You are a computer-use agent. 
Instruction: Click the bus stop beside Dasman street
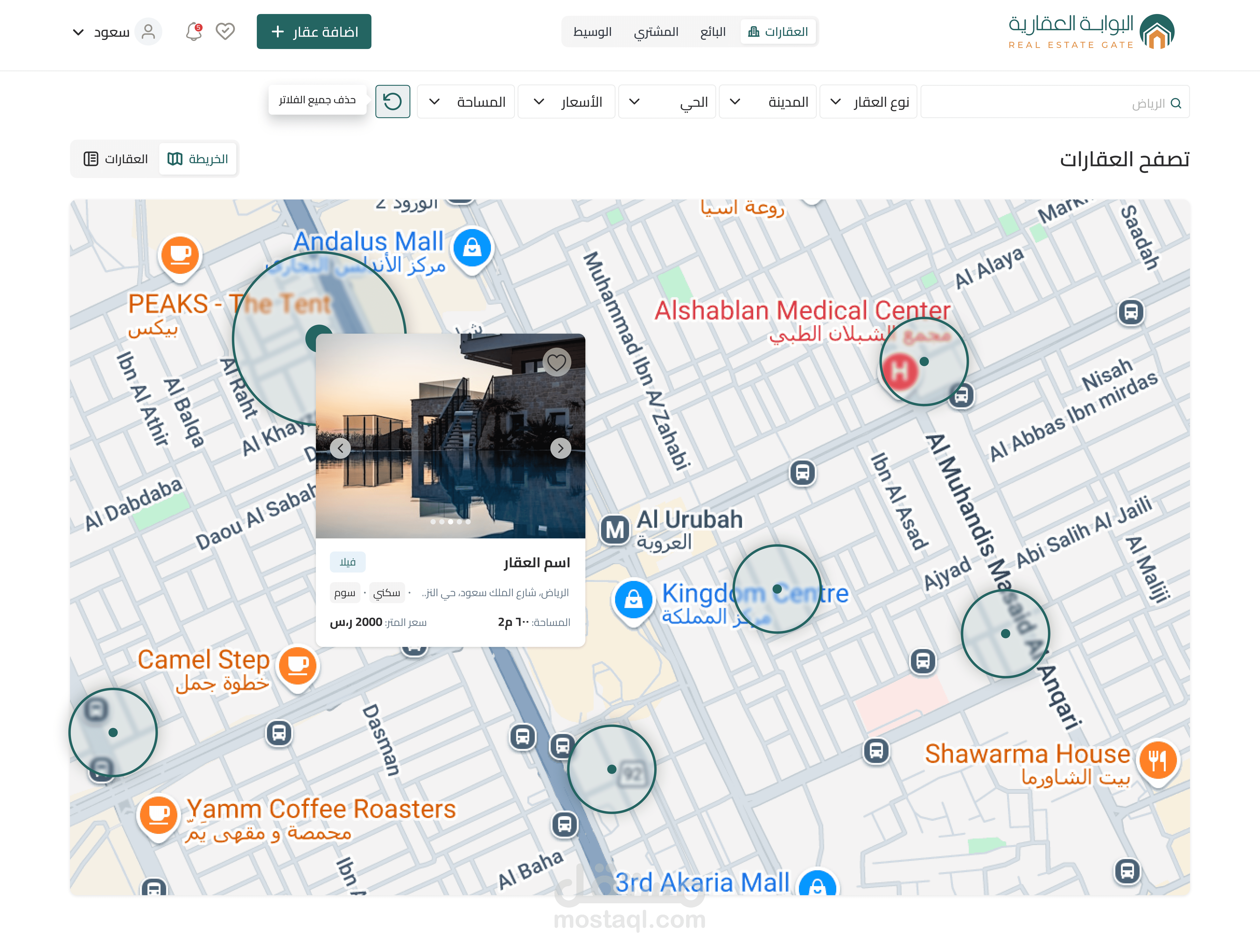pos(279,733)
